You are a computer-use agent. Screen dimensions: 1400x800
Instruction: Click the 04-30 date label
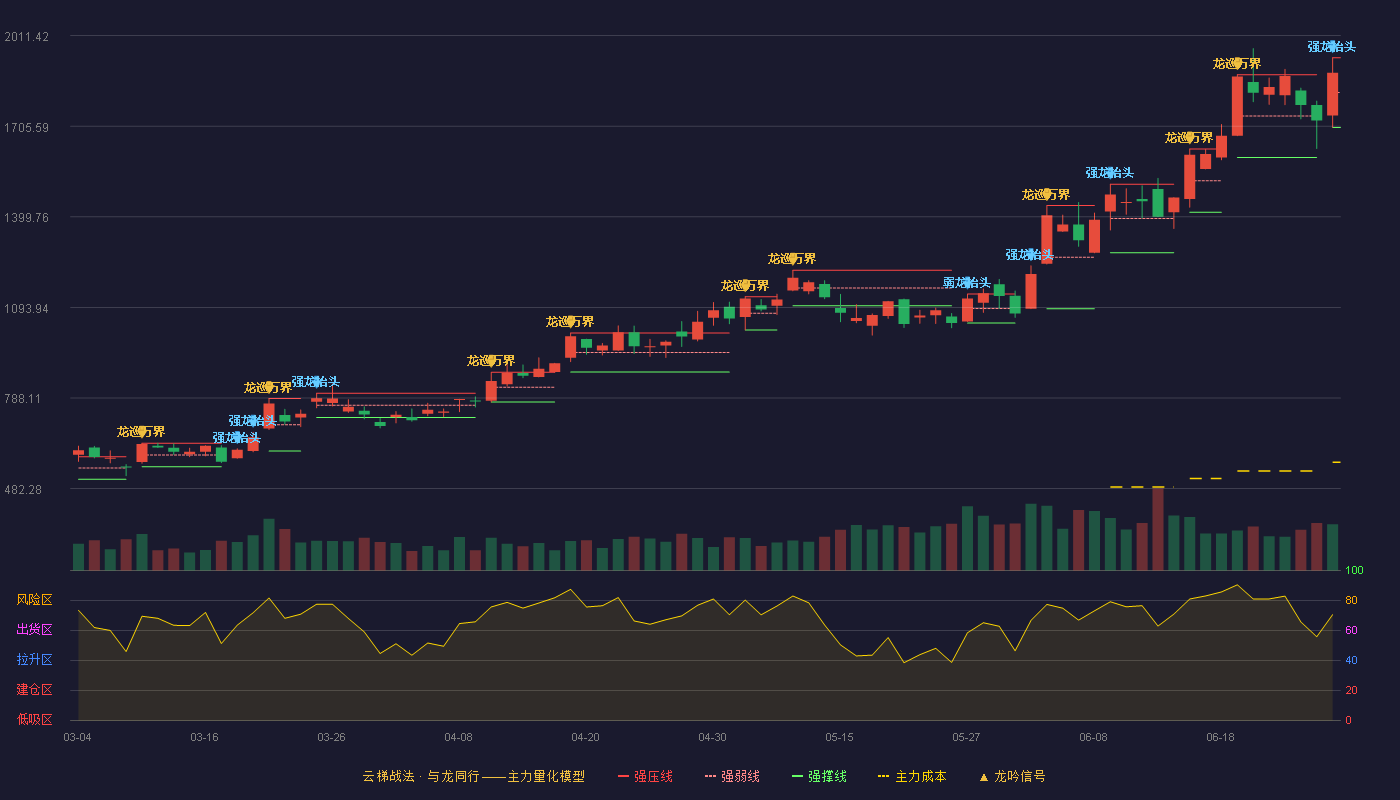coord(712,737)
